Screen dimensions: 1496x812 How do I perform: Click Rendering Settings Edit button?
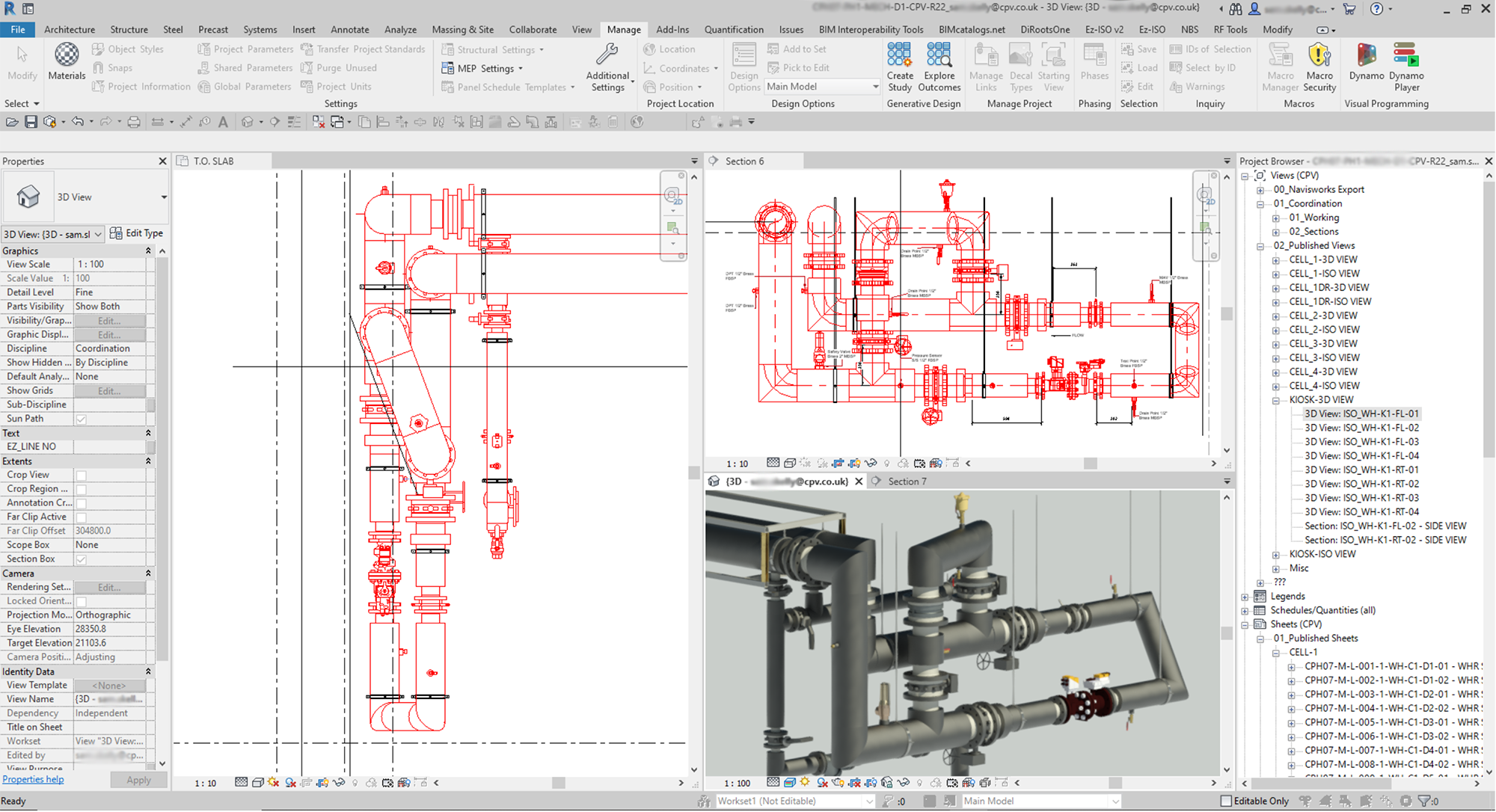(x=109, y=588)
